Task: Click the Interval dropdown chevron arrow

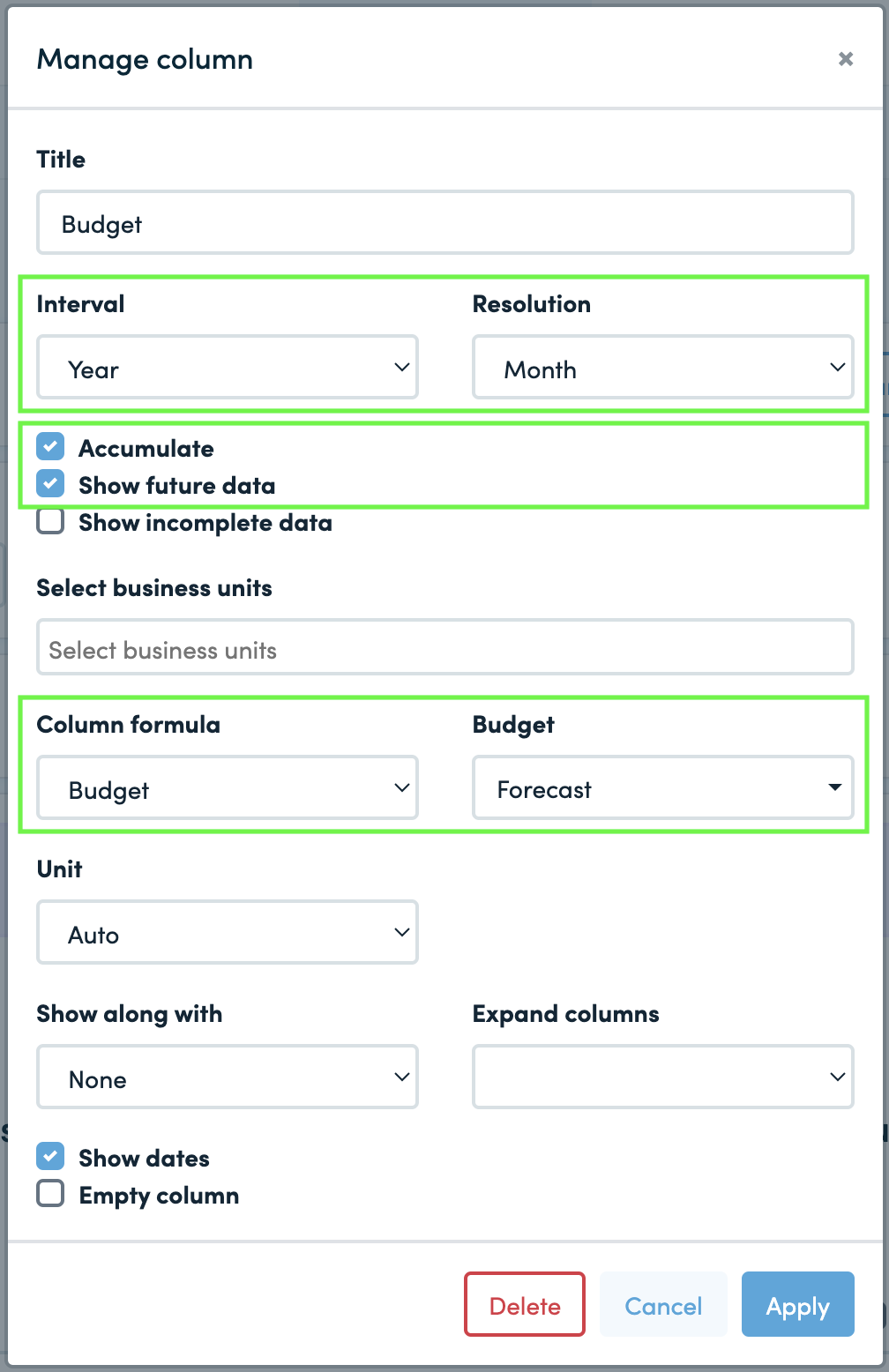Action: point(401,367)
